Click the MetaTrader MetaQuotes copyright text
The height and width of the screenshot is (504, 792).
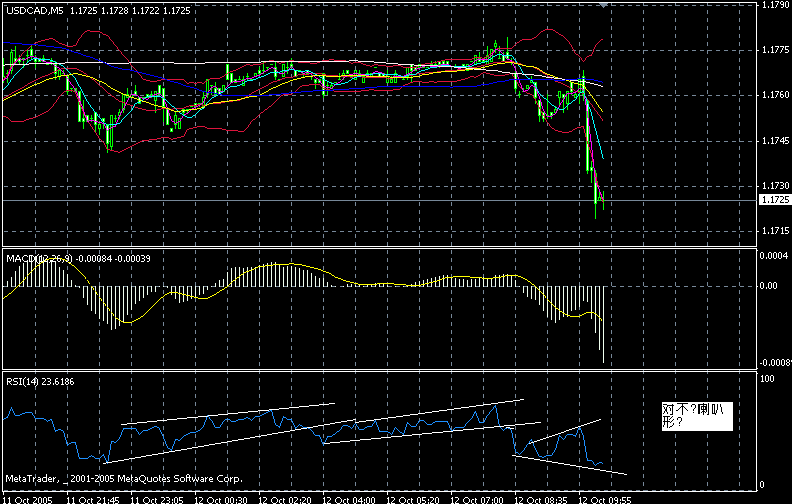point(124,478)
